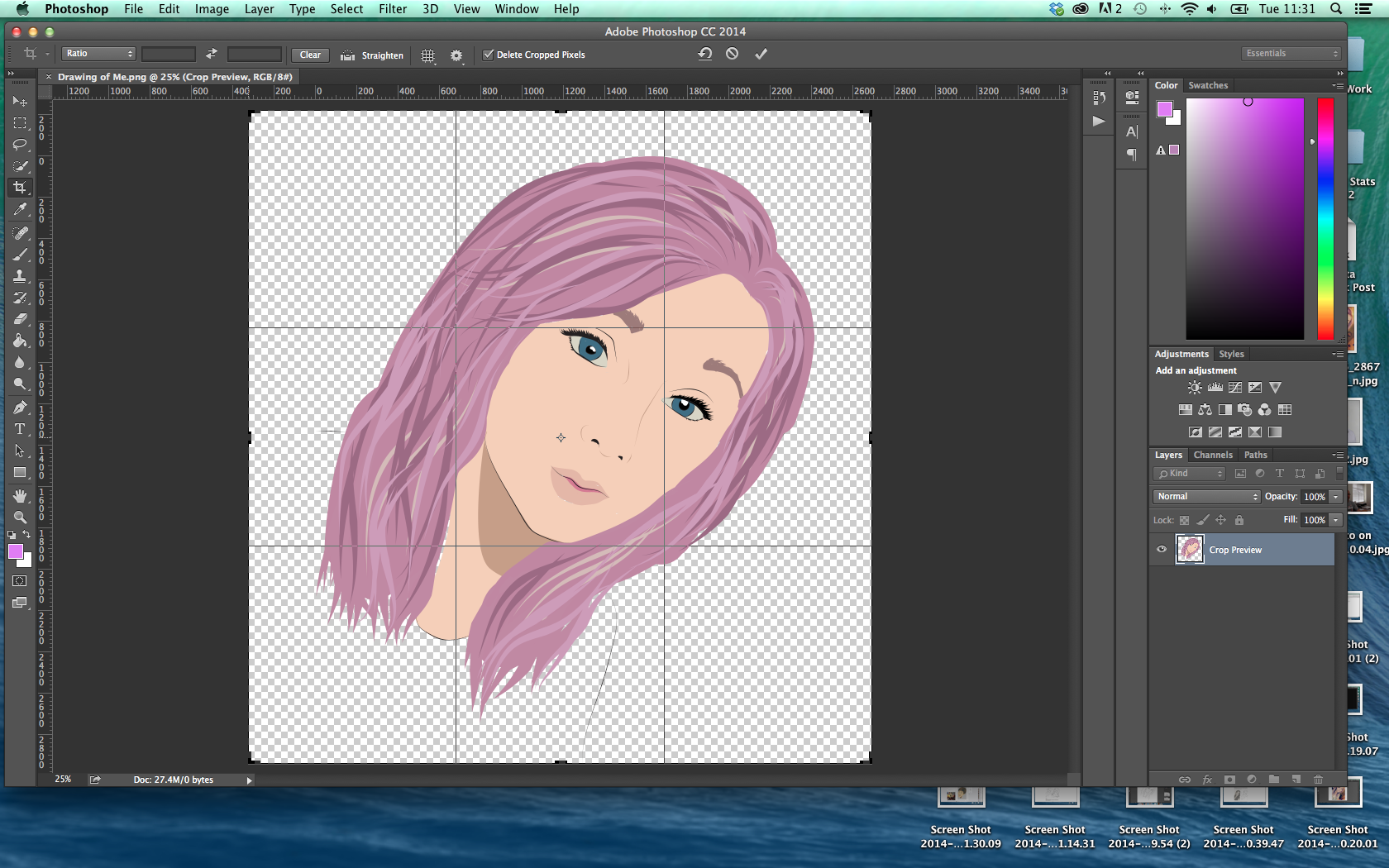Switch to the Channels tab

coord(1213,455)
